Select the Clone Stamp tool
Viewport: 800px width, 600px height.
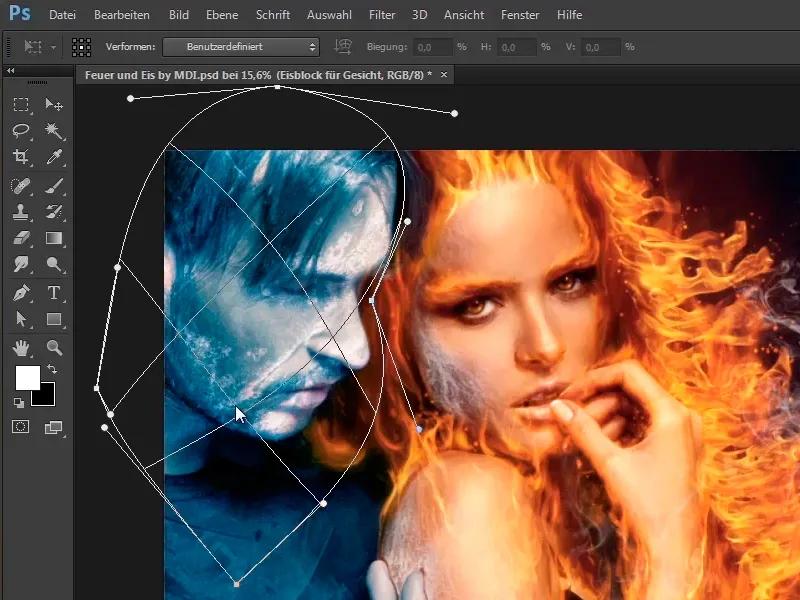click(x=21, y=212)
